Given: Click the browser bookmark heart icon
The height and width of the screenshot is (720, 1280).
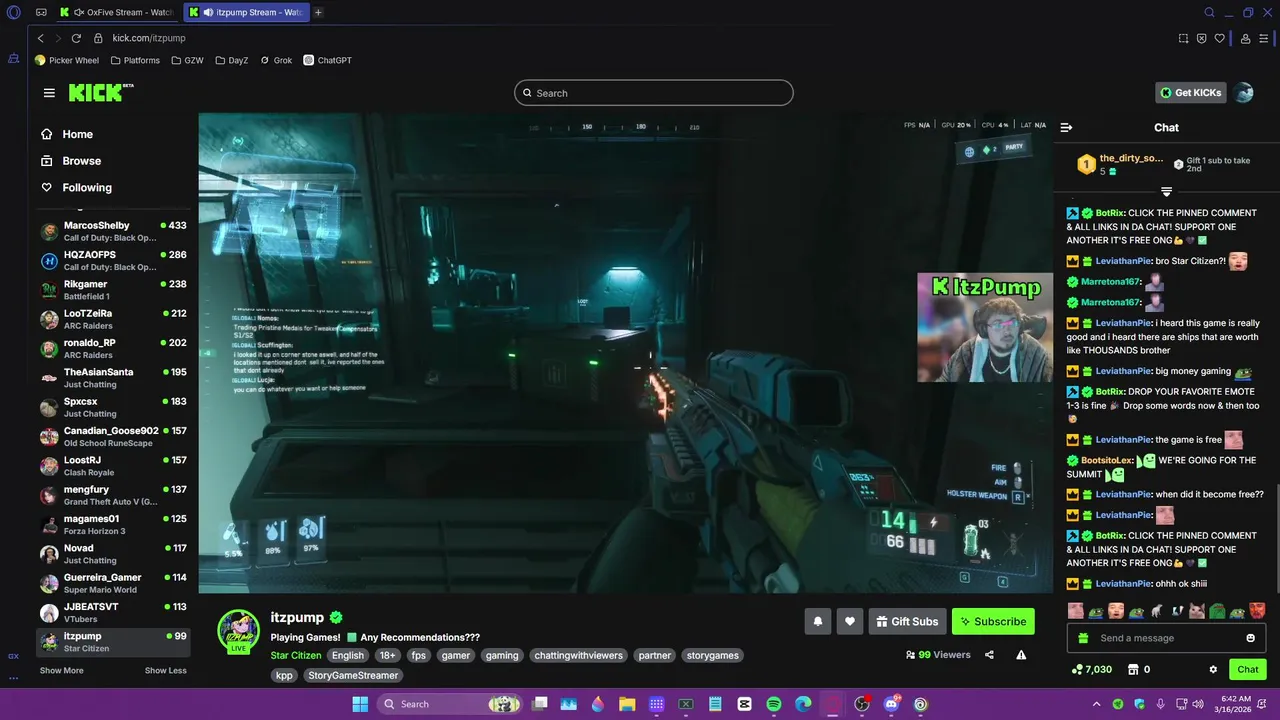Looking at the screenshot, I should [1219, 38].
